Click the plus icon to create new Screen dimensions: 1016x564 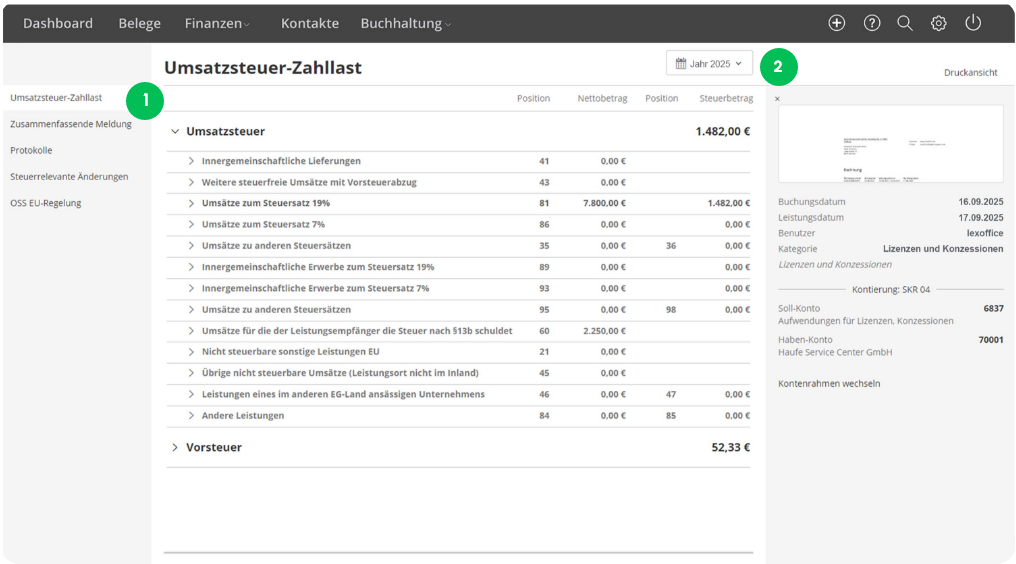tap(837, 23)
